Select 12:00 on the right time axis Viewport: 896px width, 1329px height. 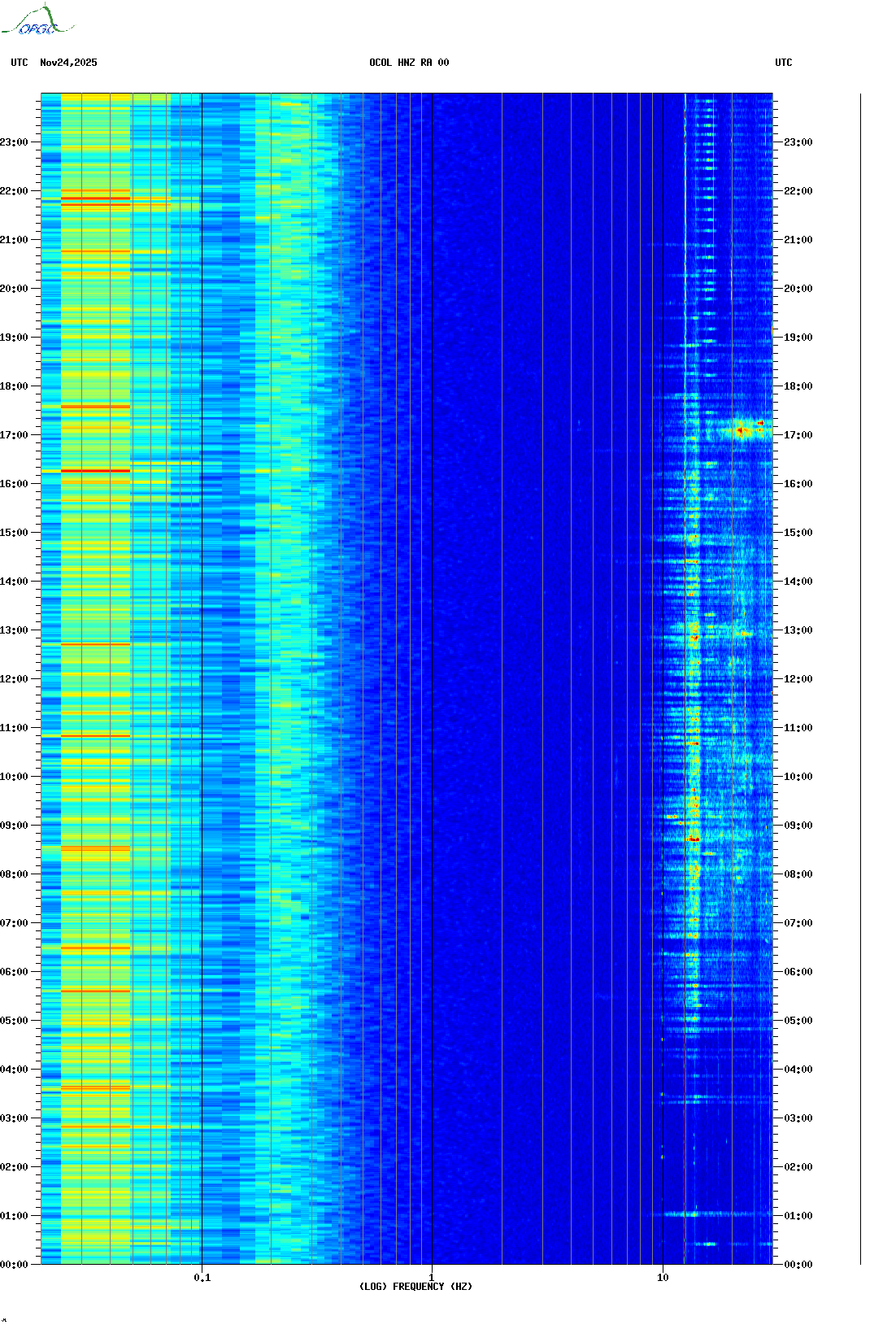click(798, 679)
